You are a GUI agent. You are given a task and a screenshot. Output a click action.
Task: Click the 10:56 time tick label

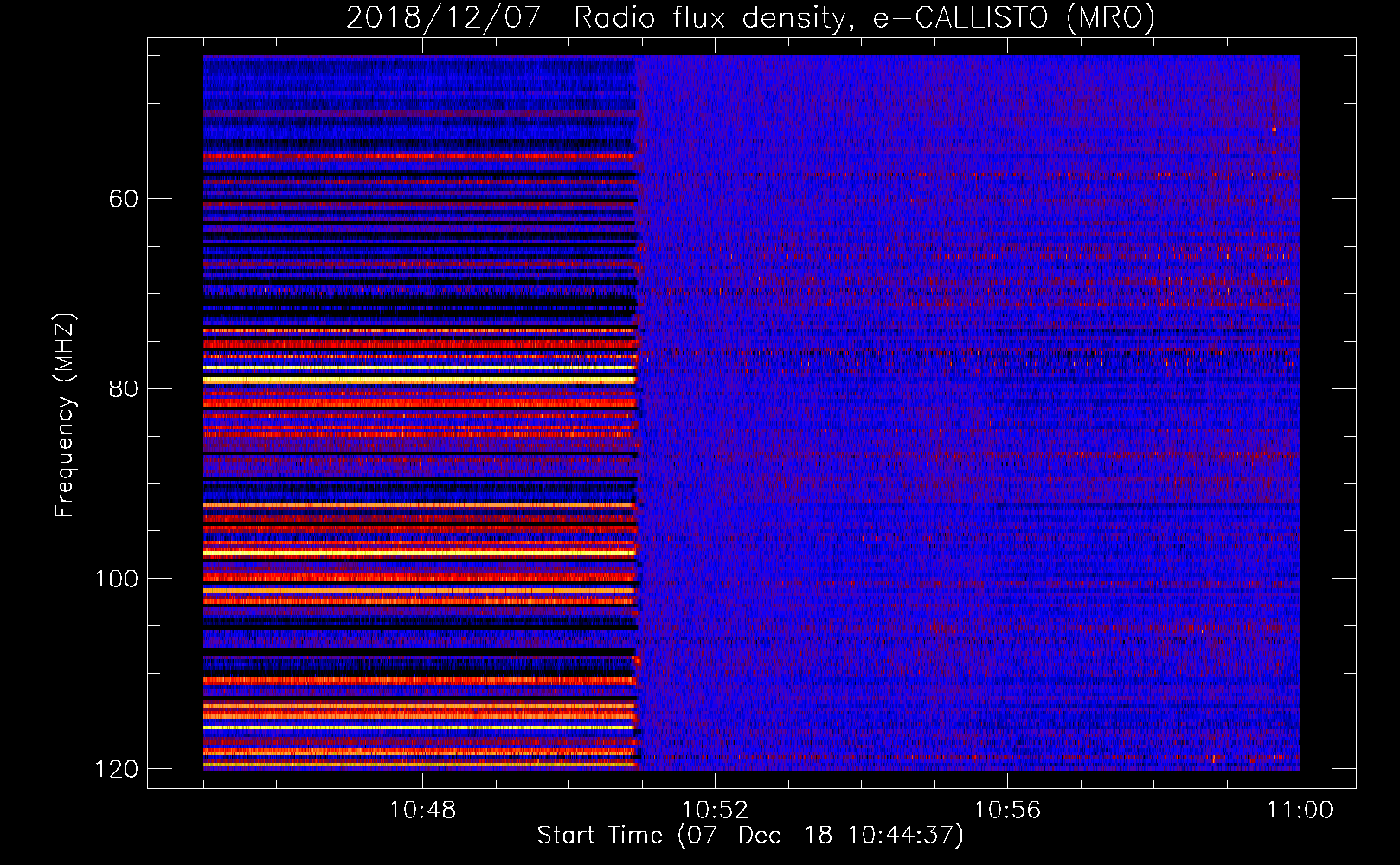[1007, 811]
